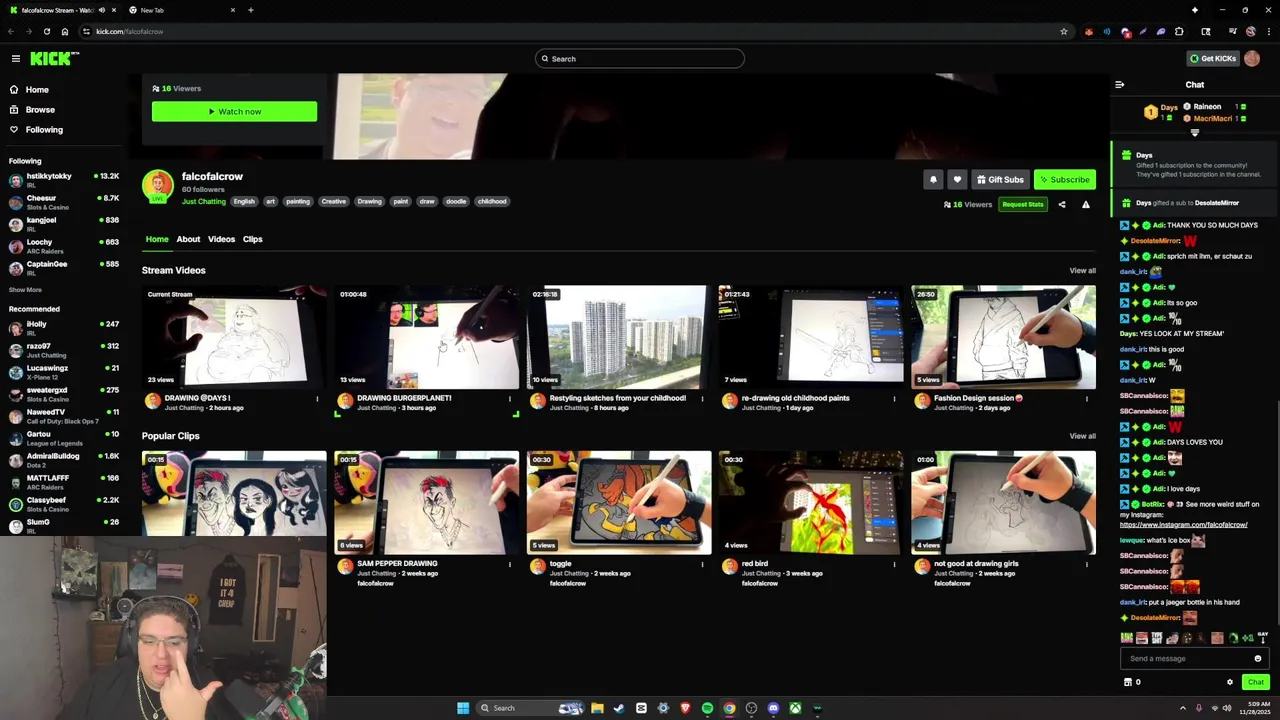The height and width of the screenshot is (720, 1280).
Task: Show more followed channels
Action: click(x=25, y=290)
